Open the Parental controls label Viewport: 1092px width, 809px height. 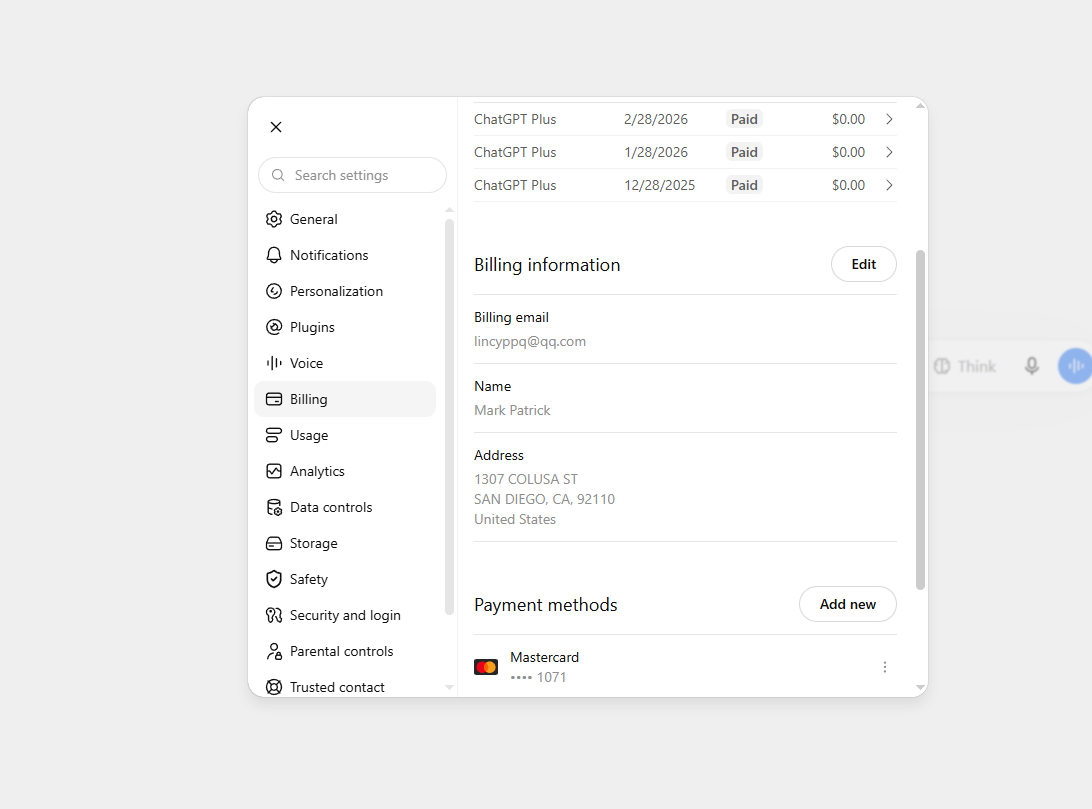[341, 652]
